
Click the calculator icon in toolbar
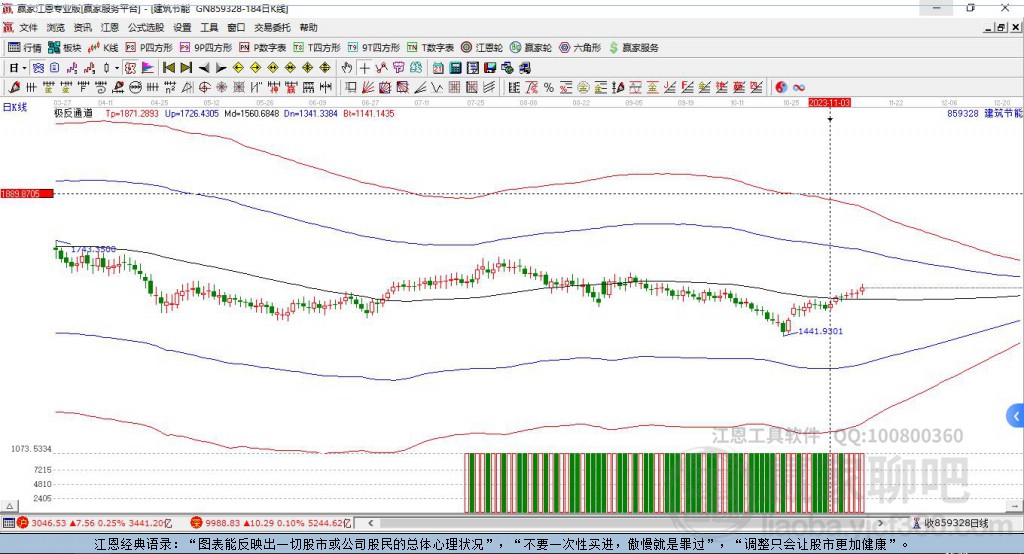coord(455,67)
